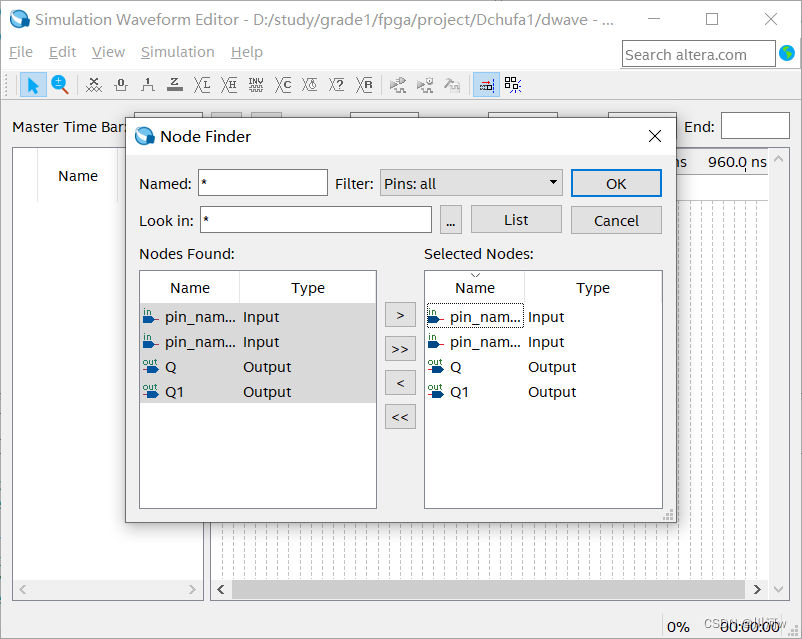Image resolution: width=802 pixels, height=639 pixels.
Task: Select Q row in Selected Nodes
Action: coord(543,367)
